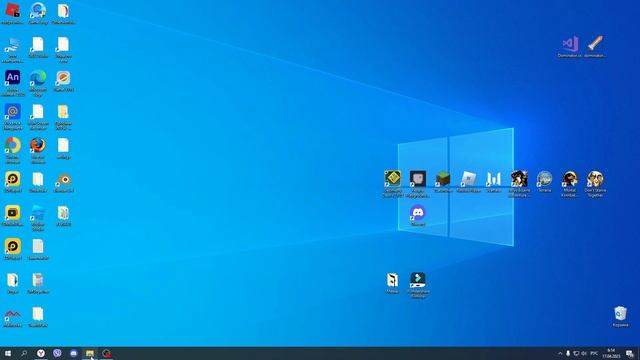Open taskbar search

tap(24, 353)
